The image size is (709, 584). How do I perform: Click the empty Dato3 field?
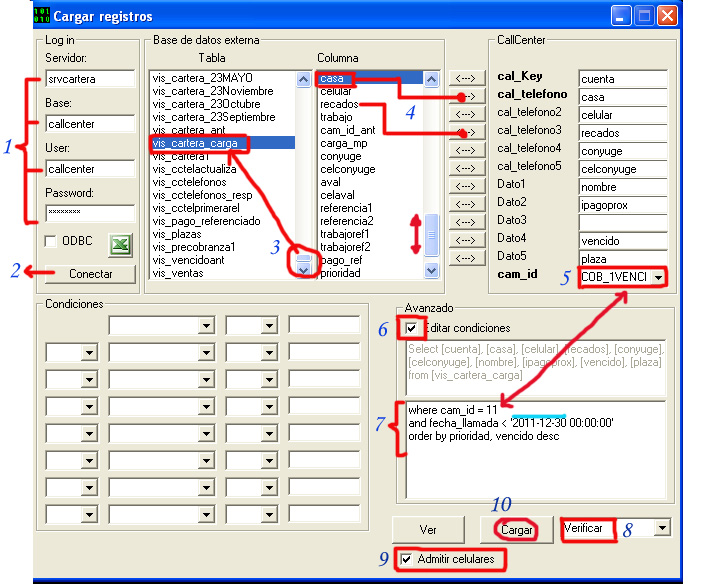[623, 223]
